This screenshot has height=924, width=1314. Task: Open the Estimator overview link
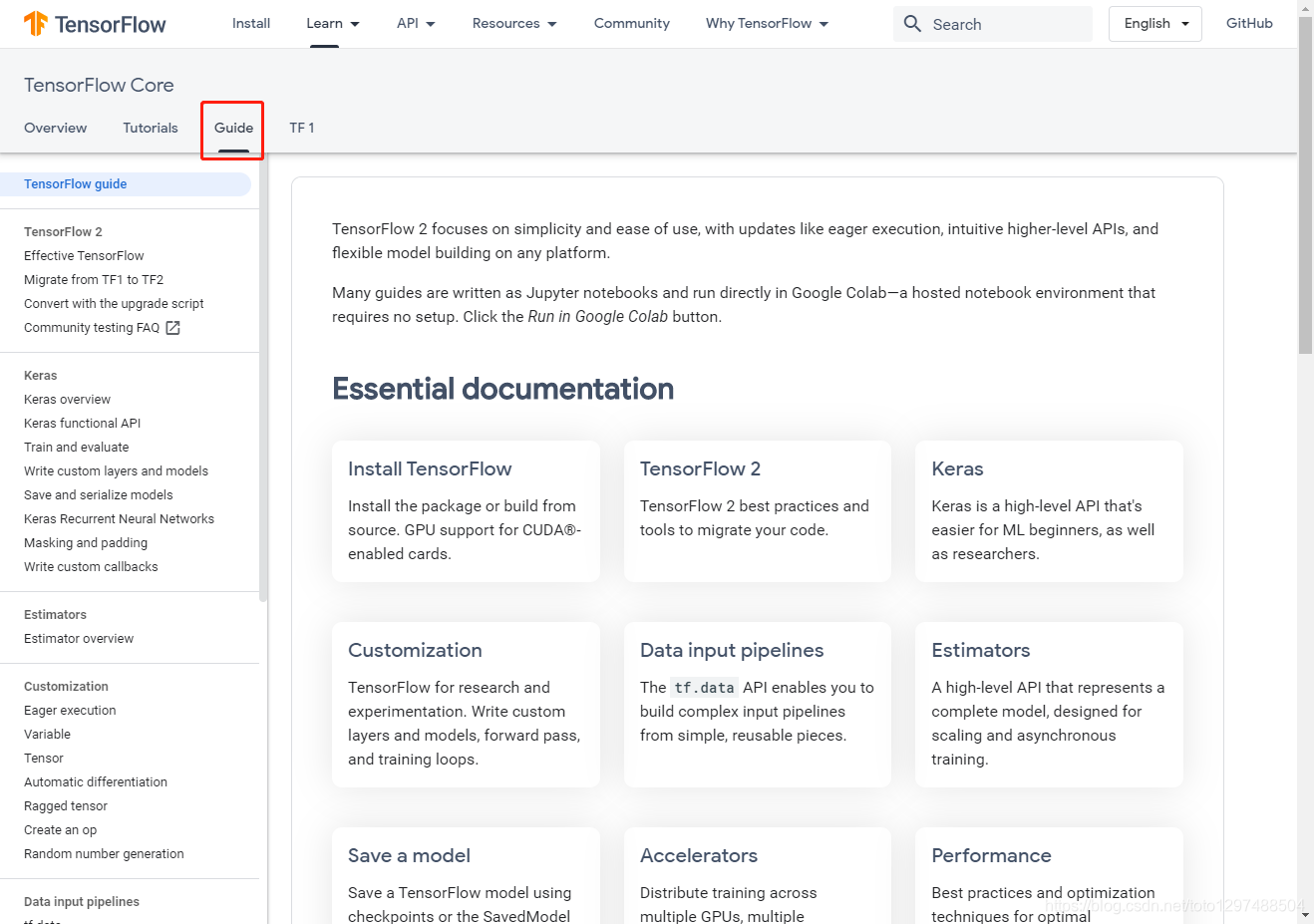tap(79, 639)
